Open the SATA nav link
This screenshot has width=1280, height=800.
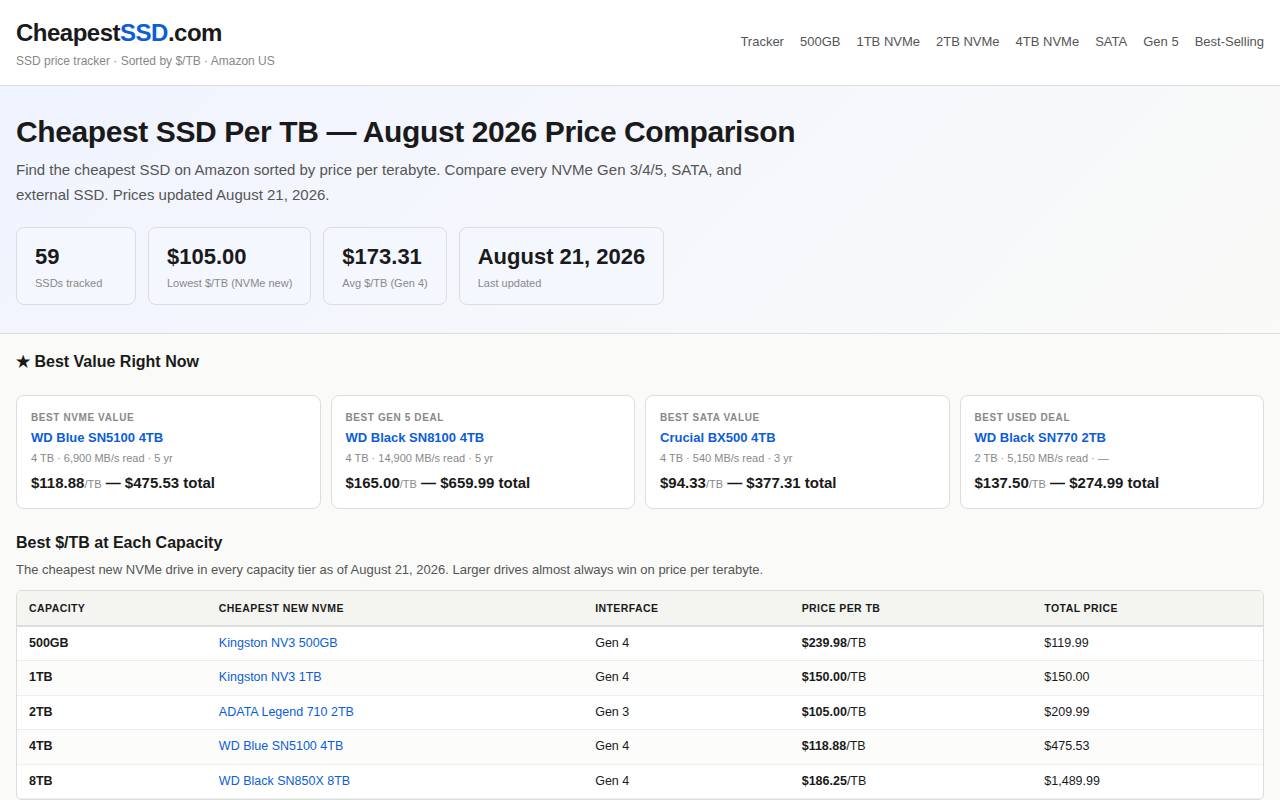point(1111,42)
